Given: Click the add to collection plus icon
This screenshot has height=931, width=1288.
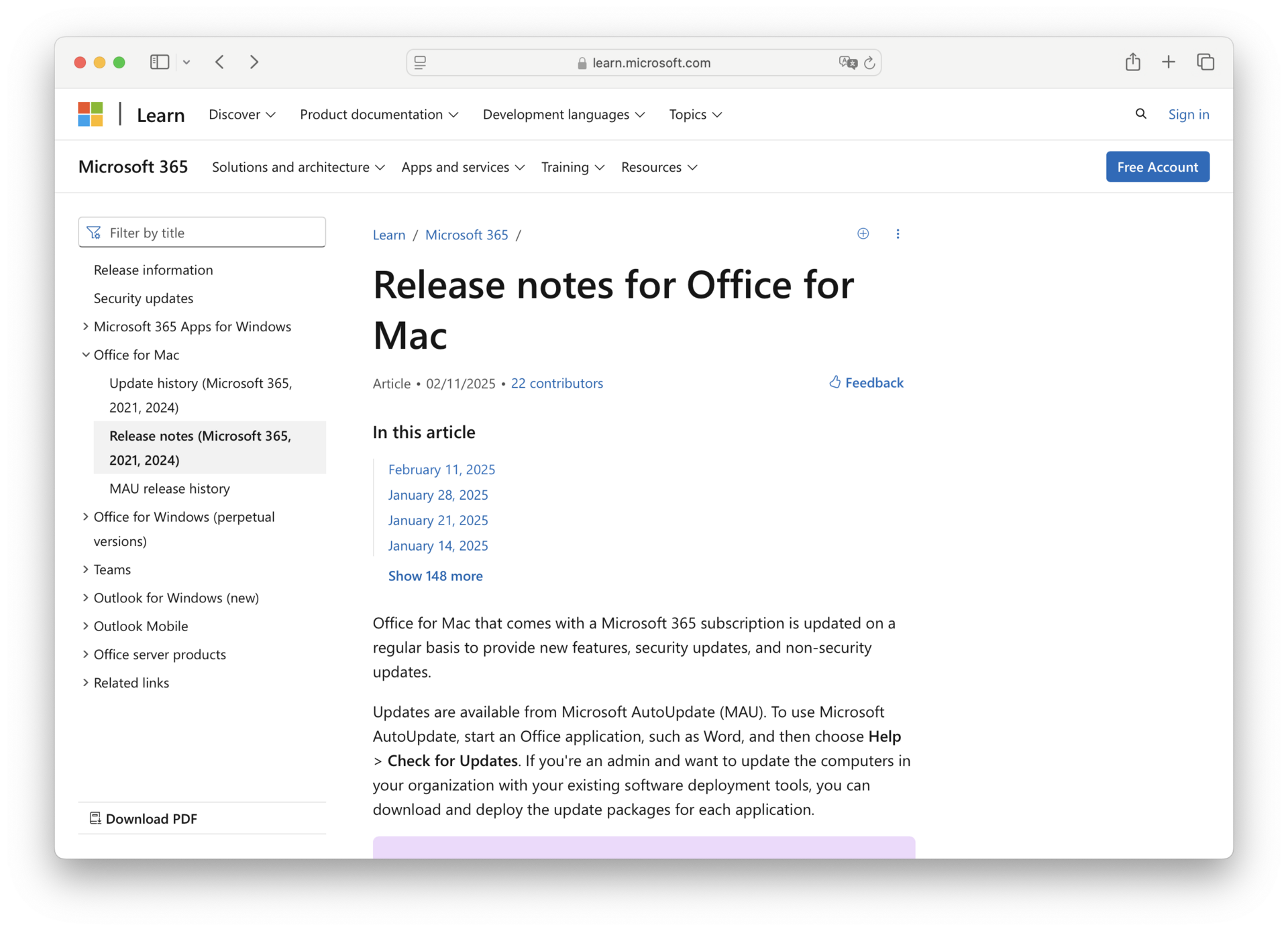Looking at the screenshot, I should tap(863, 233).
